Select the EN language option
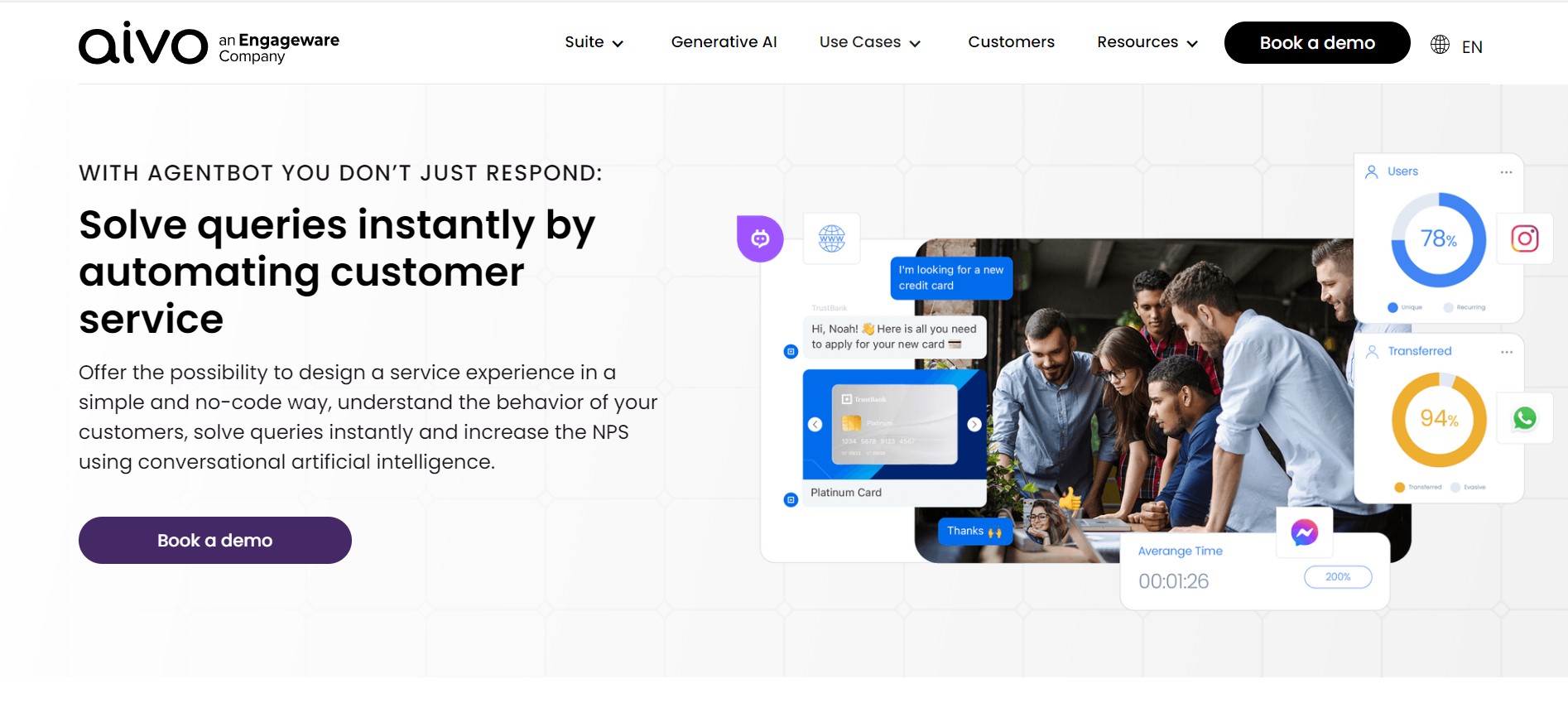The height and width of the screenshot is (703, 1568). point(1472,47)
